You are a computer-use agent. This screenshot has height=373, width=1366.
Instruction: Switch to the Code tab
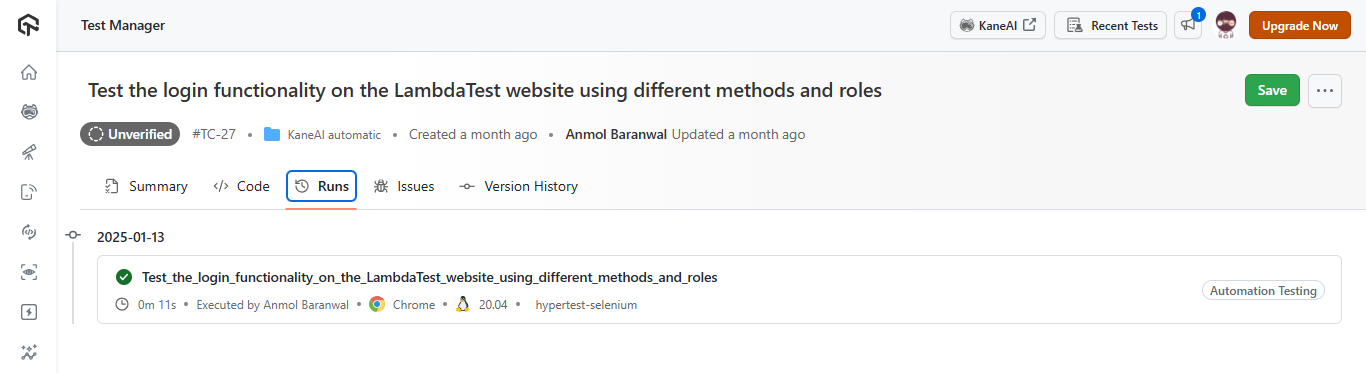click(x=242, y=186)
